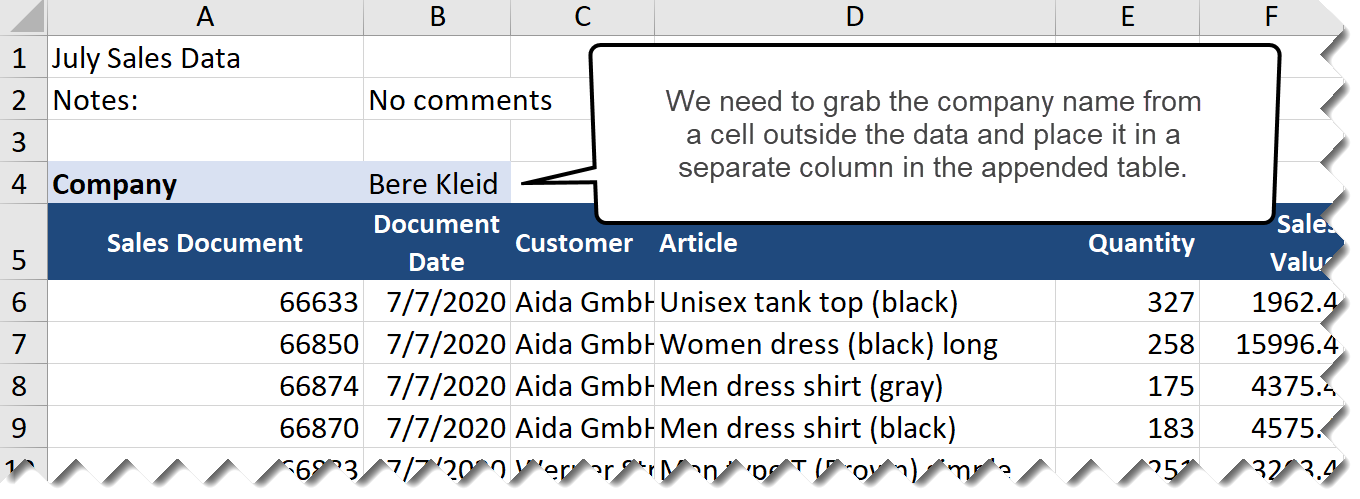Click the select-all corner triangle
This screenshot has width=1360, height=499.
pos(23,17)
